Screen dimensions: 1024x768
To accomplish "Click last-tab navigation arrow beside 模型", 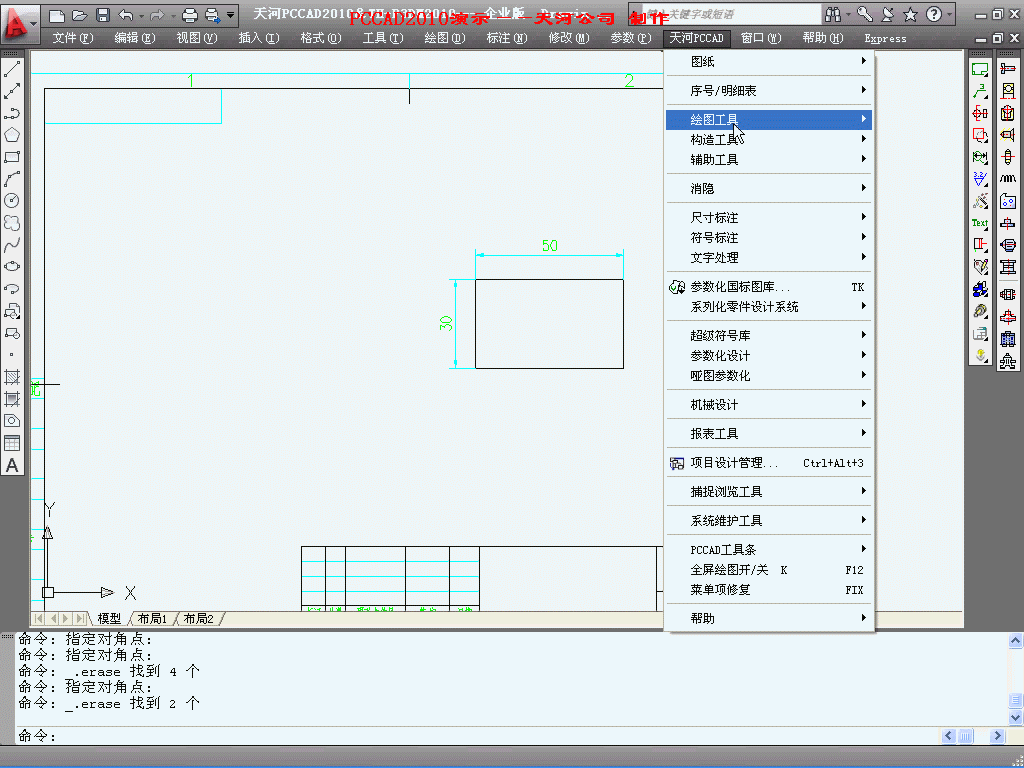I will [80, 618].
